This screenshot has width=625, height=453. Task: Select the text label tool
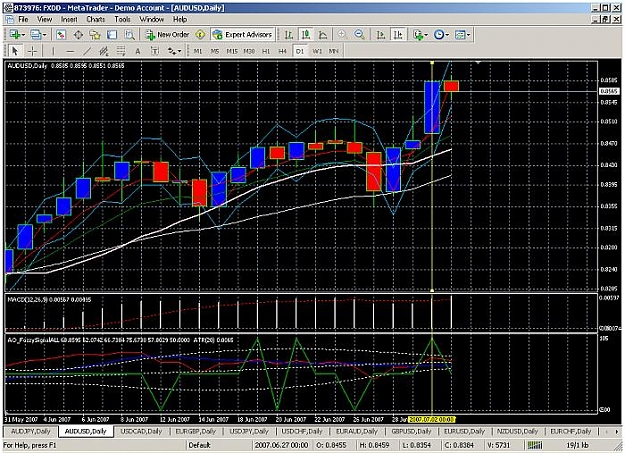(154, 51)
